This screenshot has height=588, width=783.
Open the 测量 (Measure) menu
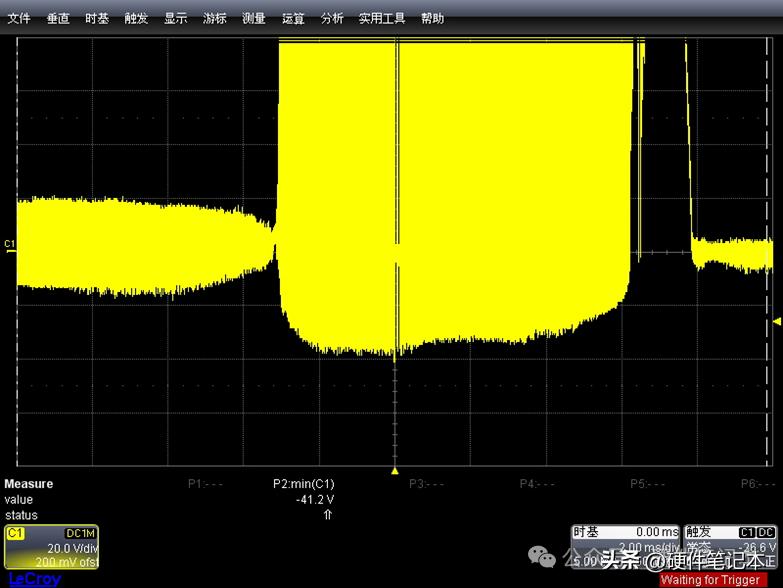(253, 18)
